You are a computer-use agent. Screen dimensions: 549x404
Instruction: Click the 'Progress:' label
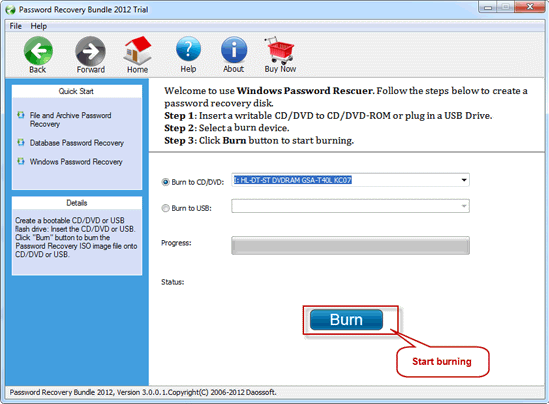(x=176, y=243)
